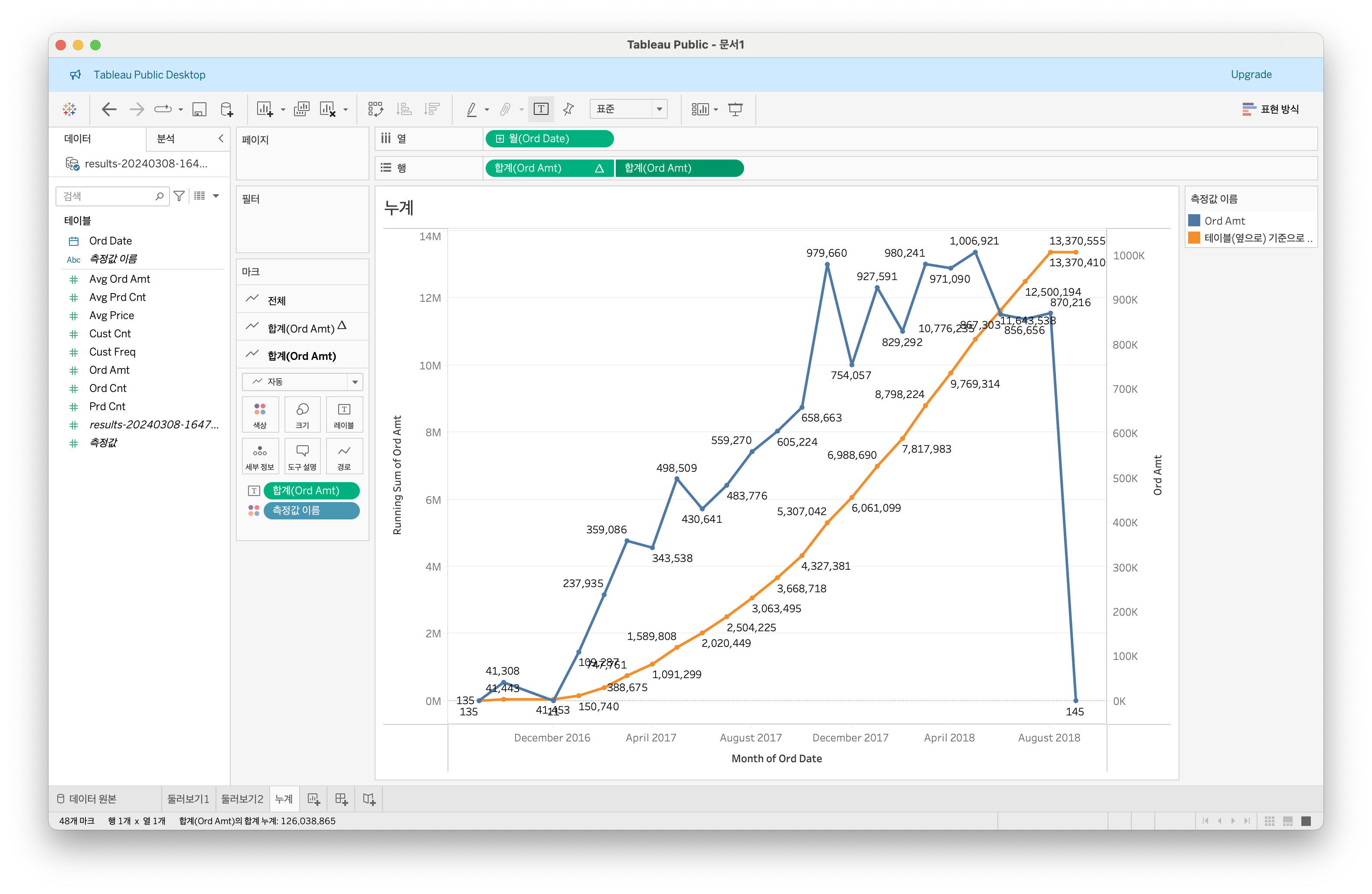Toggle the show mark labels toolbar button
This screenshot has height=894, width=1372.
click(x=541, y=110)
